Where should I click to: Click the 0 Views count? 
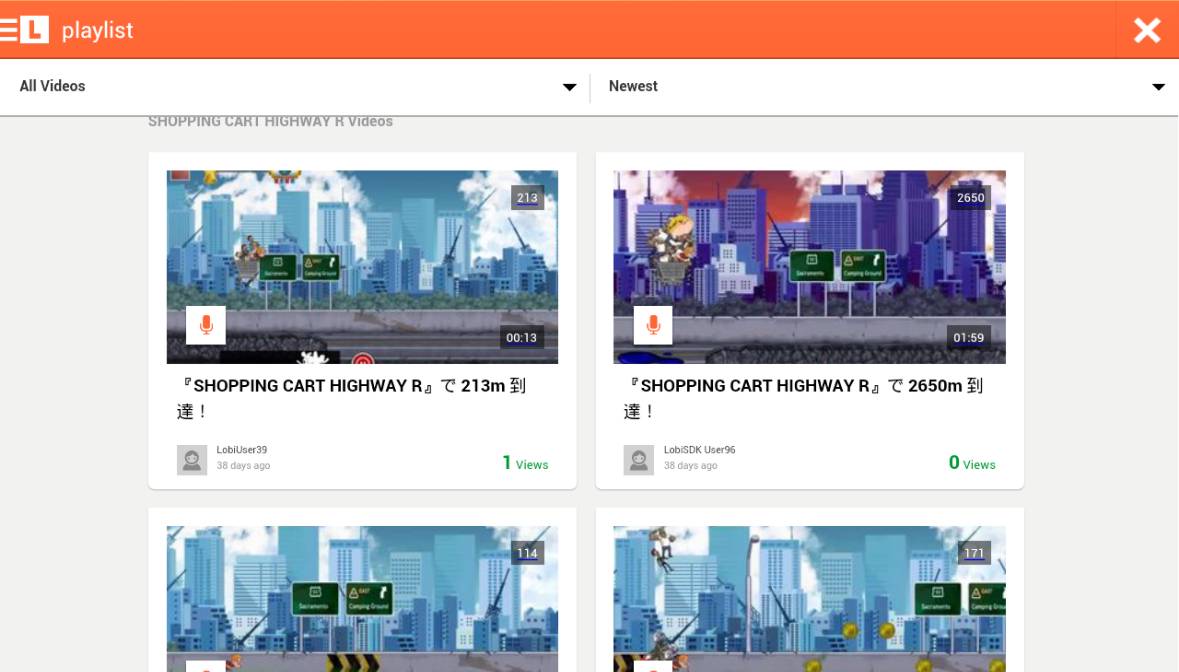971,463
